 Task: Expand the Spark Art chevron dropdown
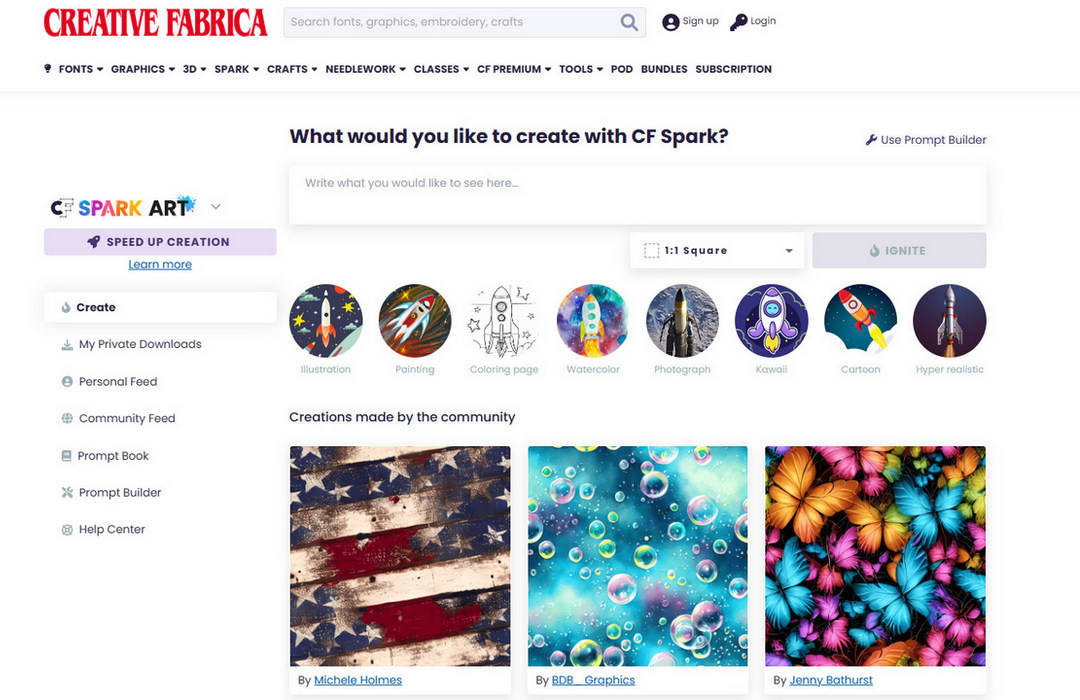pyautogui.click(x=216, y=207)
